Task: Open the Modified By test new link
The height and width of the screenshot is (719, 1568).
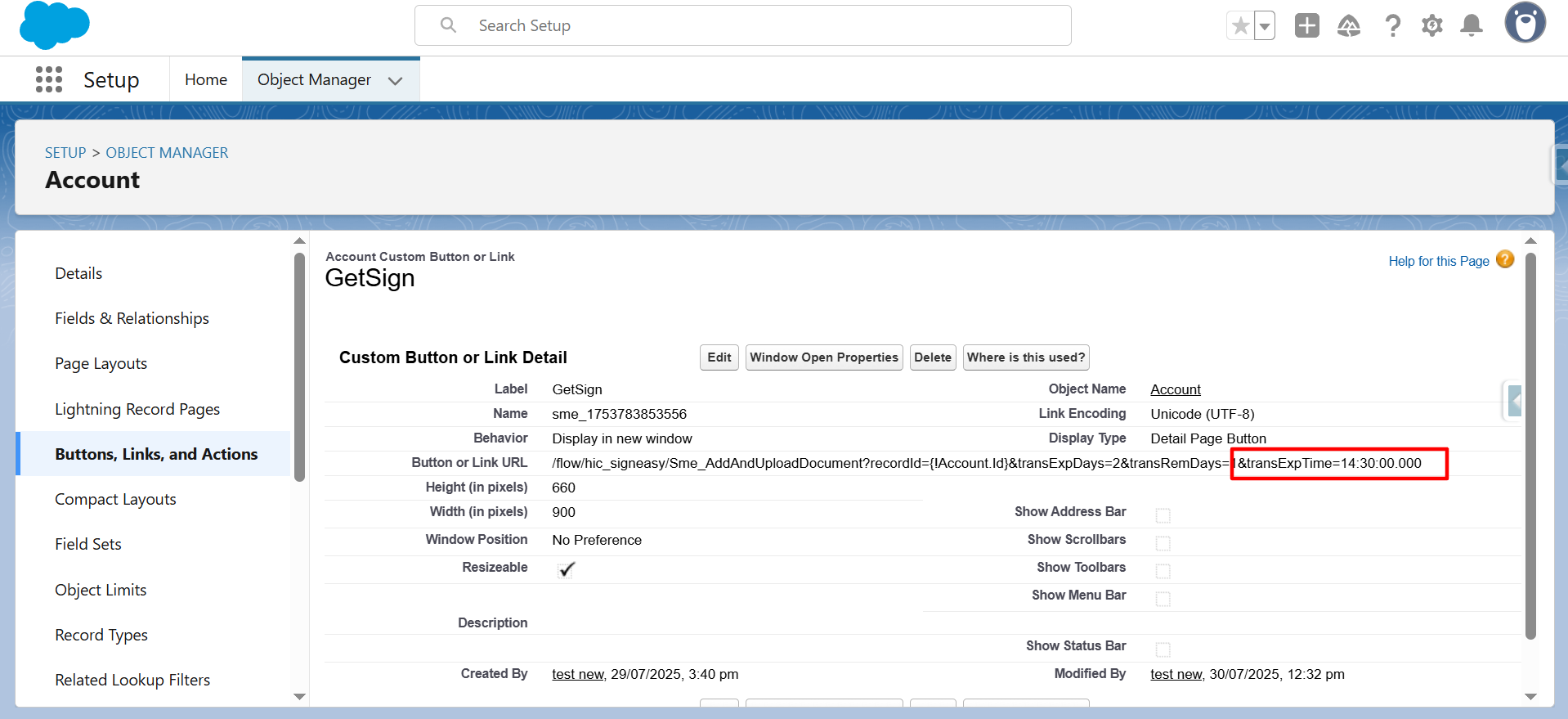Action: click(x=1176, y=674)
